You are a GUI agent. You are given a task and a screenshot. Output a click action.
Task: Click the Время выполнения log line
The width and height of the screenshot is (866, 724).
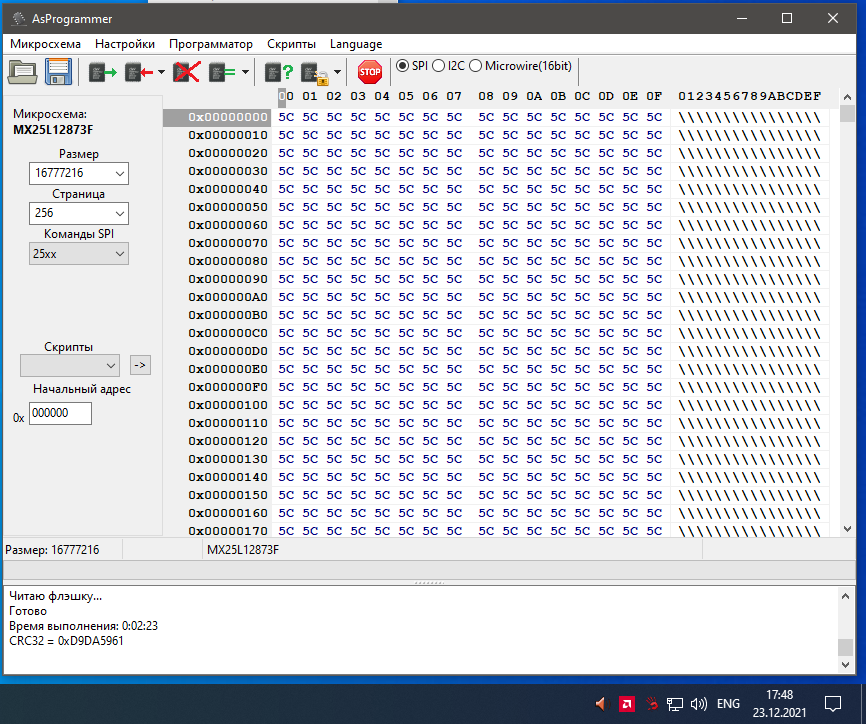[x=83, y=626]
